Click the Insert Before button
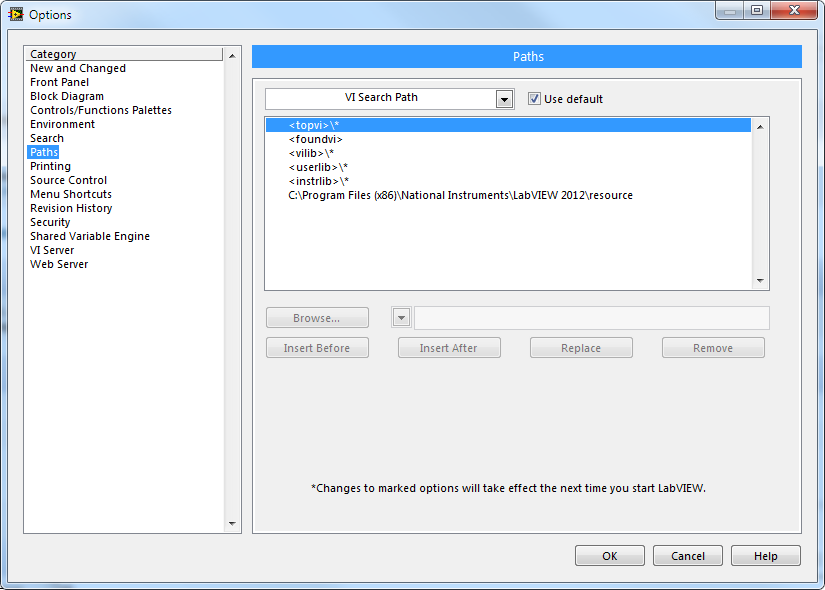The image size is (825, 590). (x=317, y=348)
